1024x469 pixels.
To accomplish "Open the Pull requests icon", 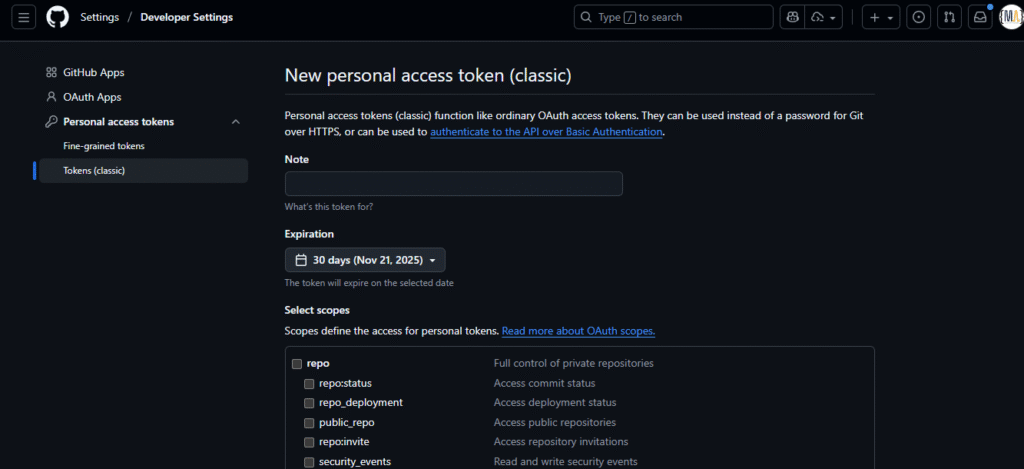I will (x=950, y=18).
